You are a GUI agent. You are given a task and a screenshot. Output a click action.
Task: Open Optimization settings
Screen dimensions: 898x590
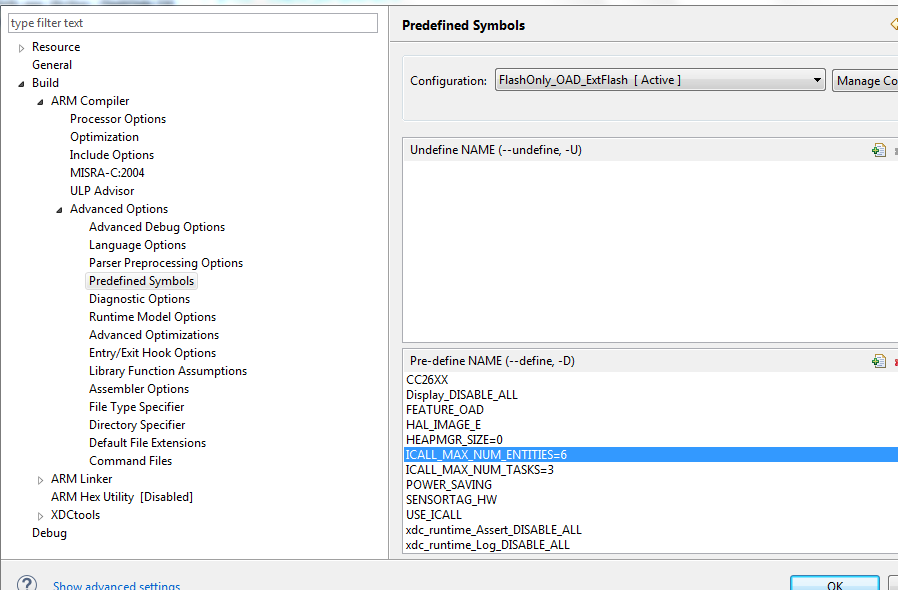(x=104, y=137)
